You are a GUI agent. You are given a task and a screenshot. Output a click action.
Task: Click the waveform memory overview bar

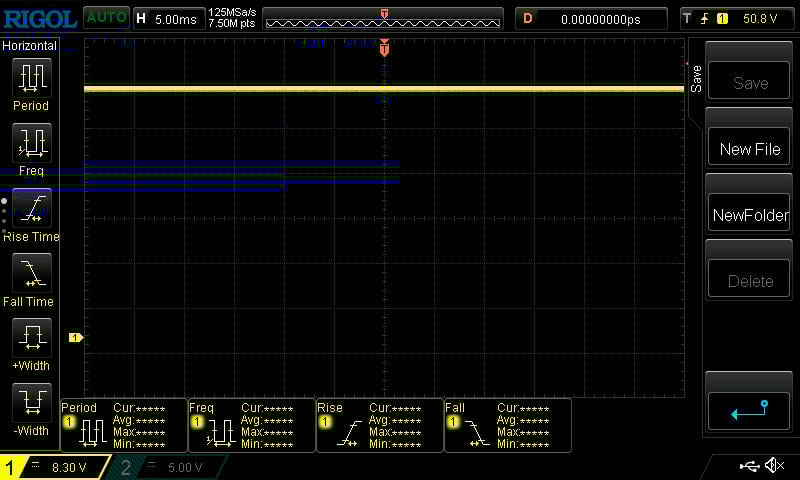pos(383,19)
